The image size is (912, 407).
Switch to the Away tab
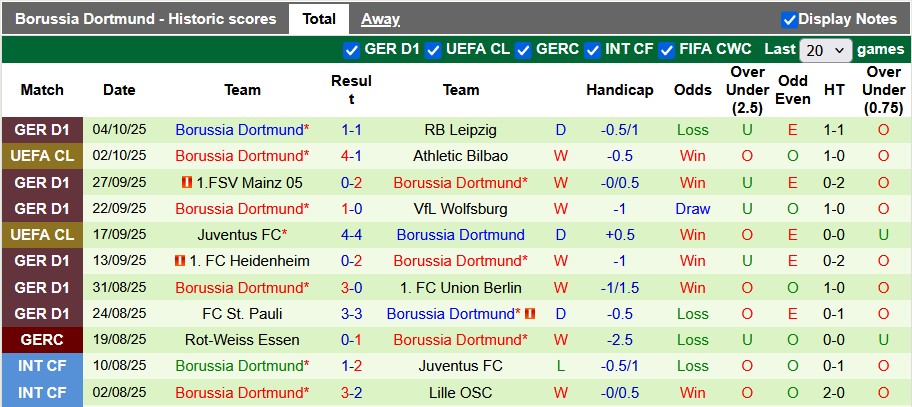coord(380,19)
